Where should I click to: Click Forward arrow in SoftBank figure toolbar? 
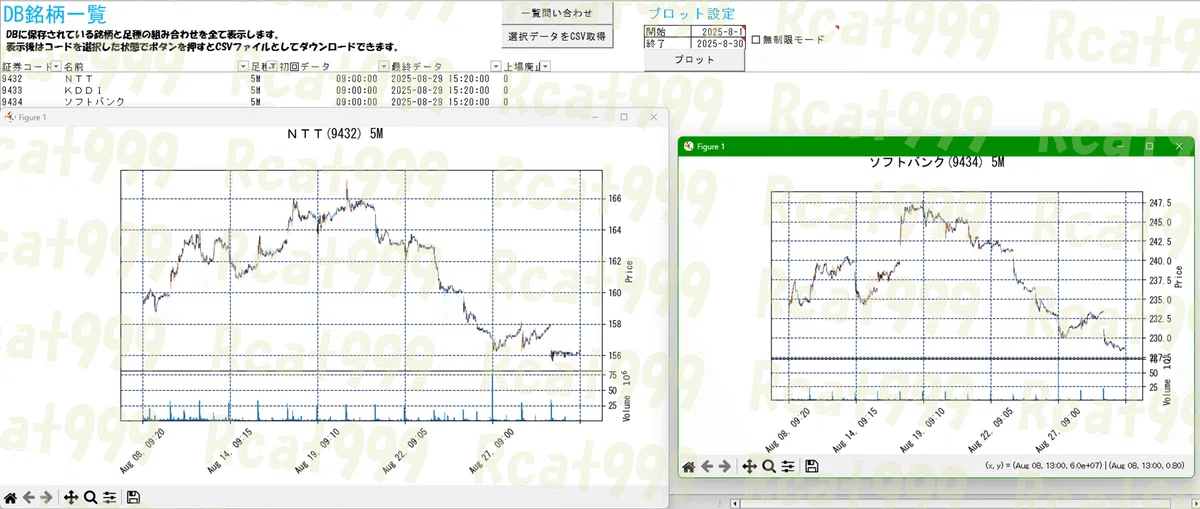click(724, 466)
